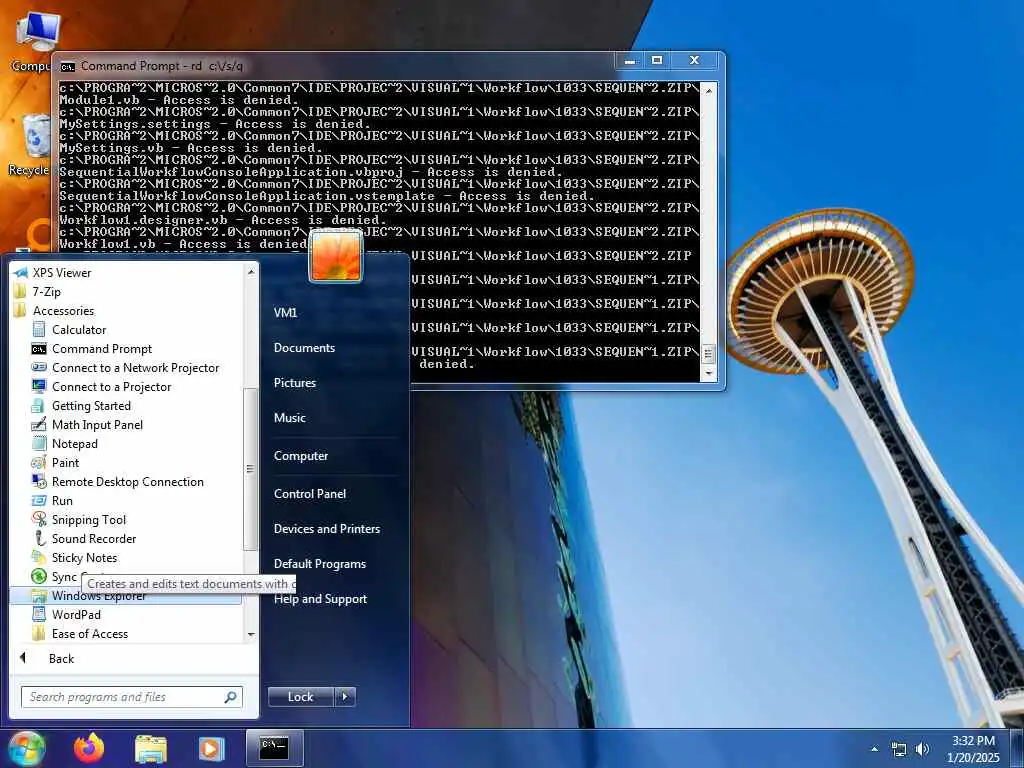
Task: Click the Lock button
Action: coord(300,697)
